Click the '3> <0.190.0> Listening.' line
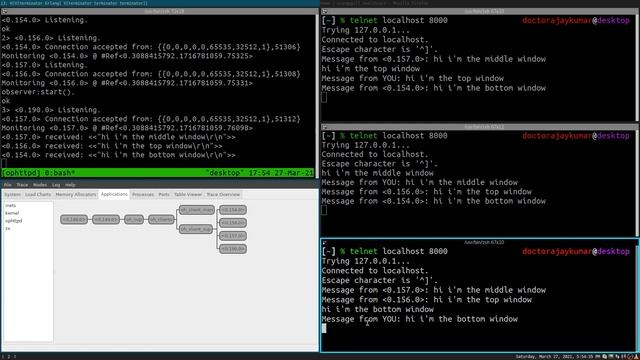The image size is (640, 360). (51, 110)
